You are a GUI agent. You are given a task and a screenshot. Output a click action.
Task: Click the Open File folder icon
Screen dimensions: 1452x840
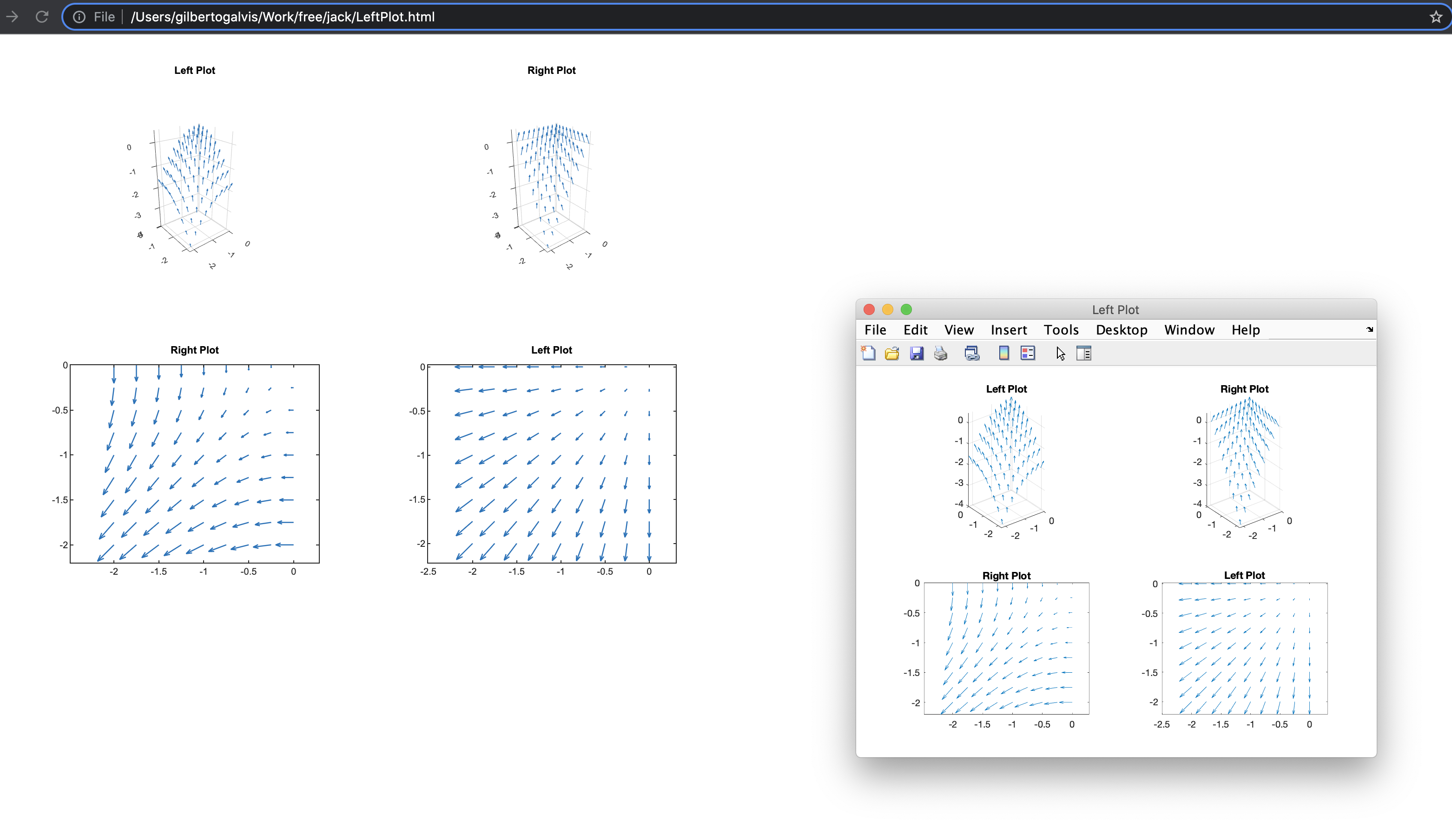(892, 353)
